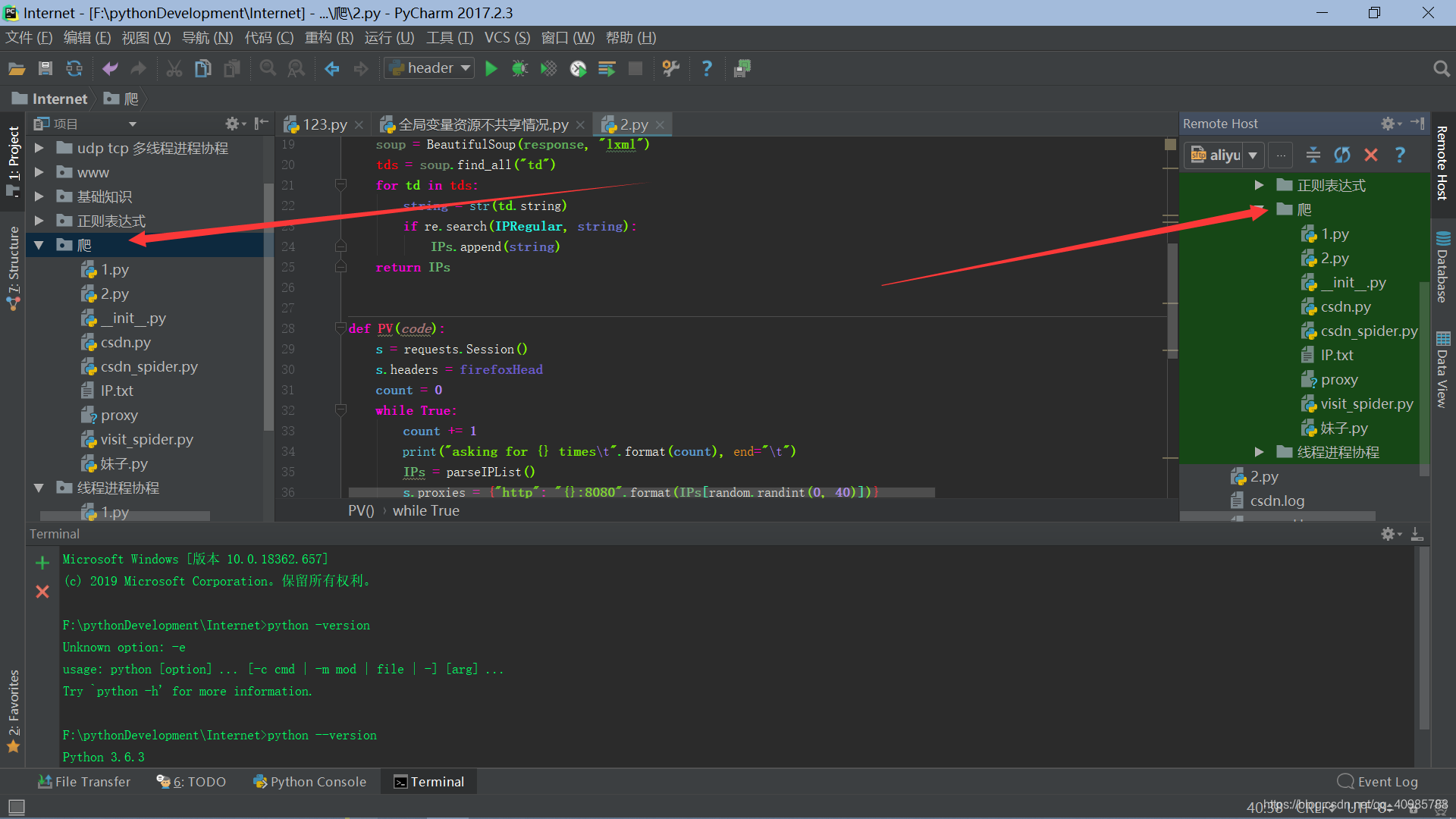1456x819 pixels.
Task: Click the Debug bug icon
Action: 519,69
